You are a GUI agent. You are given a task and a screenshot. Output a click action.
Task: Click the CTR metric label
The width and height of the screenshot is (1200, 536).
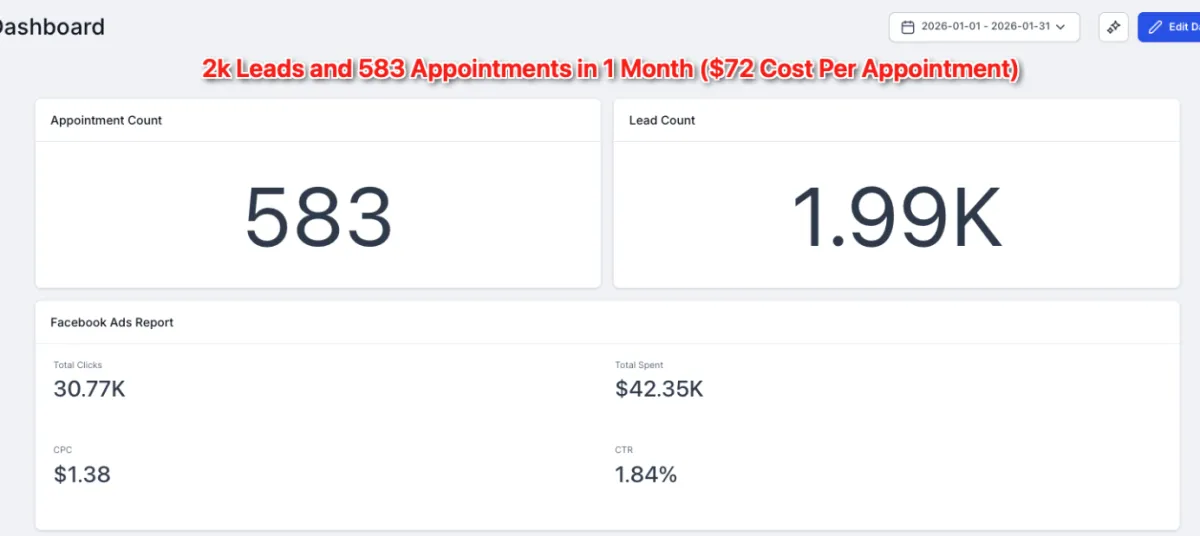(x=624, y=450)
